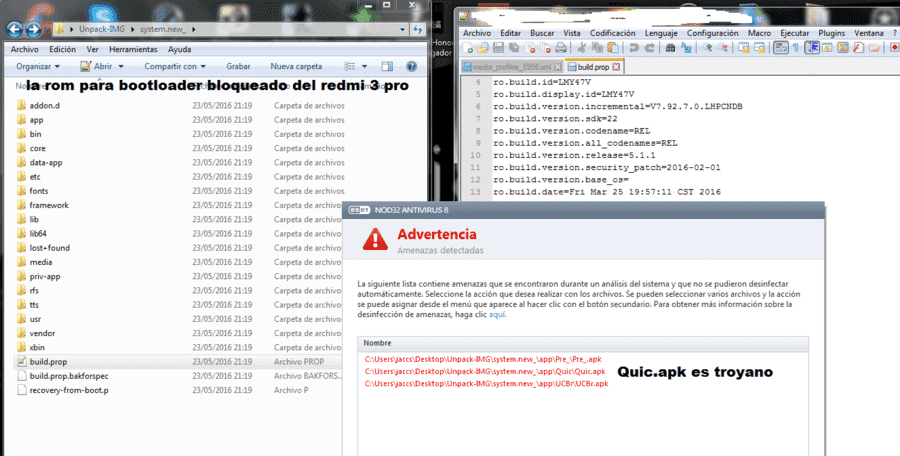Image resolution: width=900 pixels, height=456 pixels.
Task: Open Notepad++ Buscar menu
Action: [x=542, y=33]
